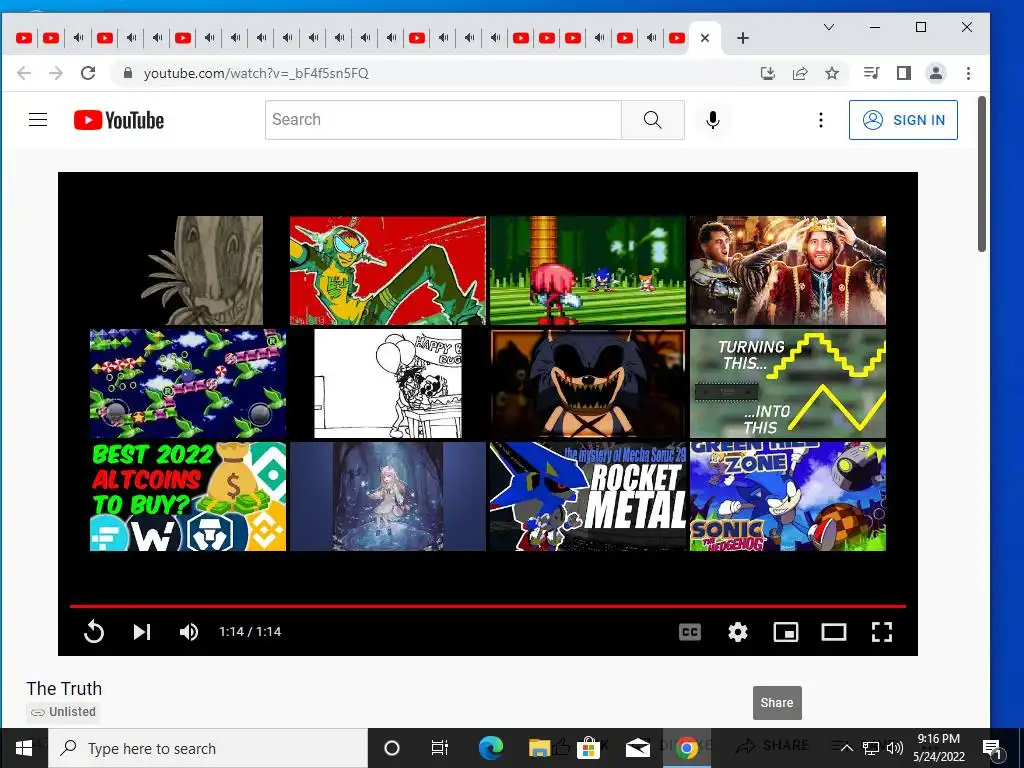Click the page vertical scrollbar thumb
The height and width of the screenshot is (768, 1024).
982,174
